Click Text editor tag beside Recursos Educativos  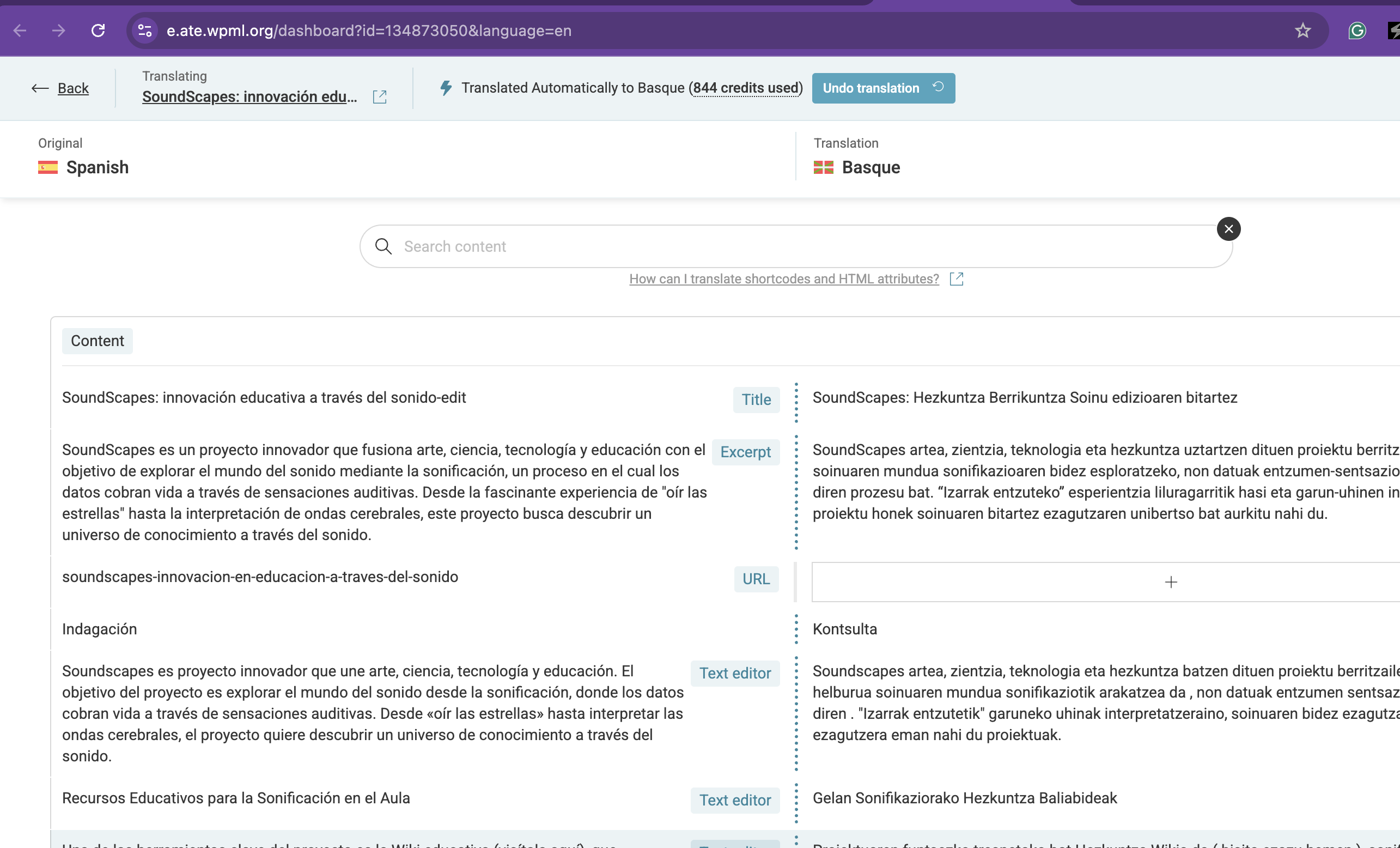(x=735, y=800)
